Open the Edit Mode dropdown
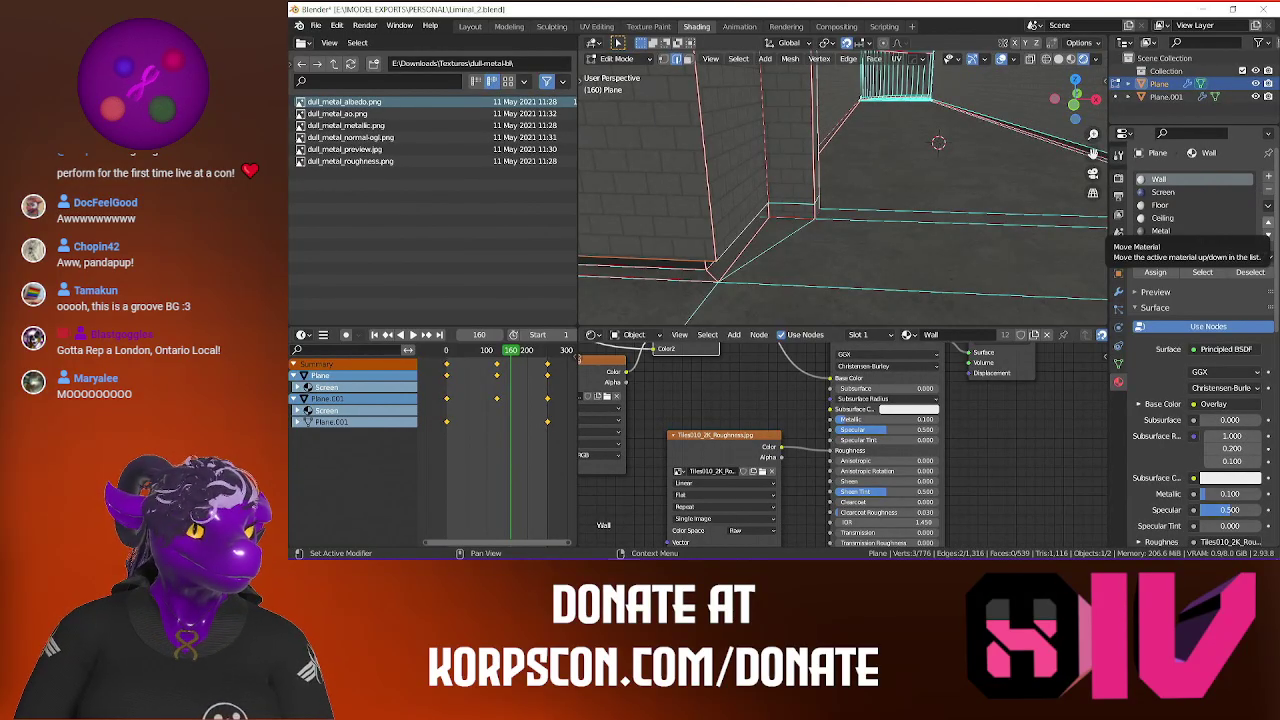 617,59
